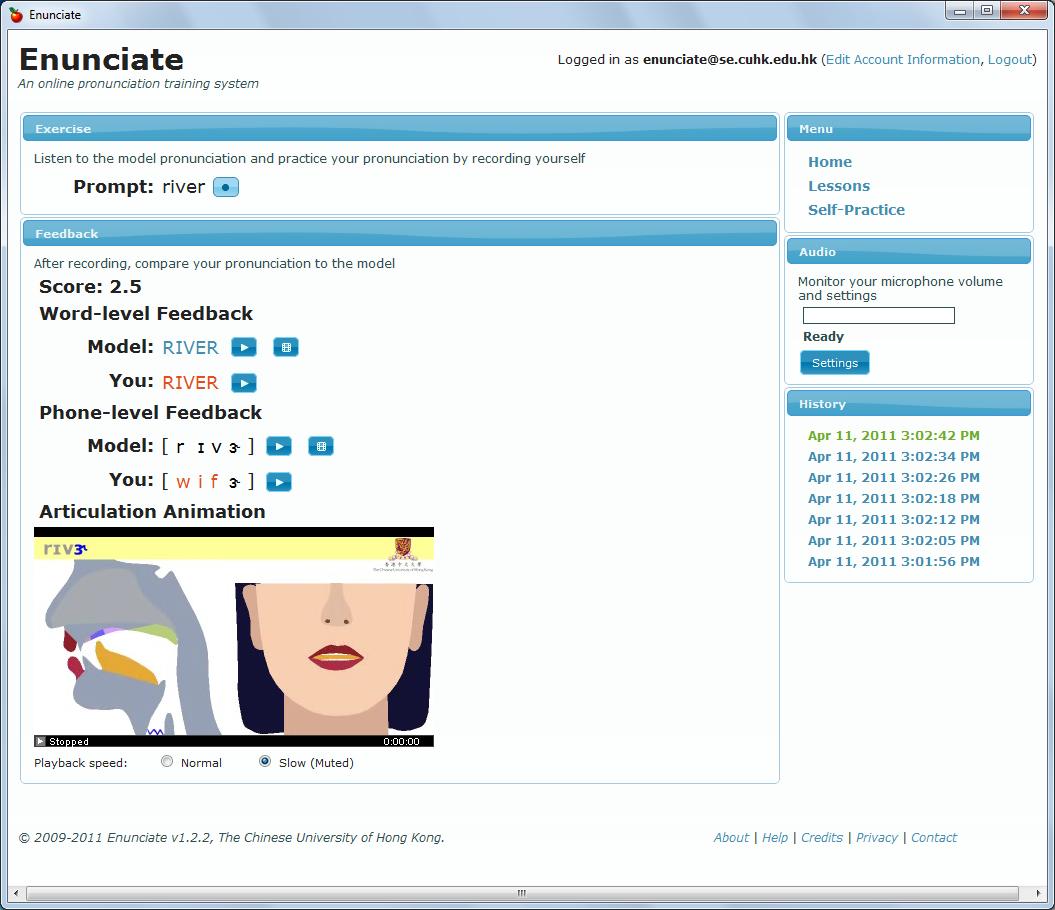Minimize the Enunciate window
Viewport: 1055px width, 910px height.
tap(959, 11)
